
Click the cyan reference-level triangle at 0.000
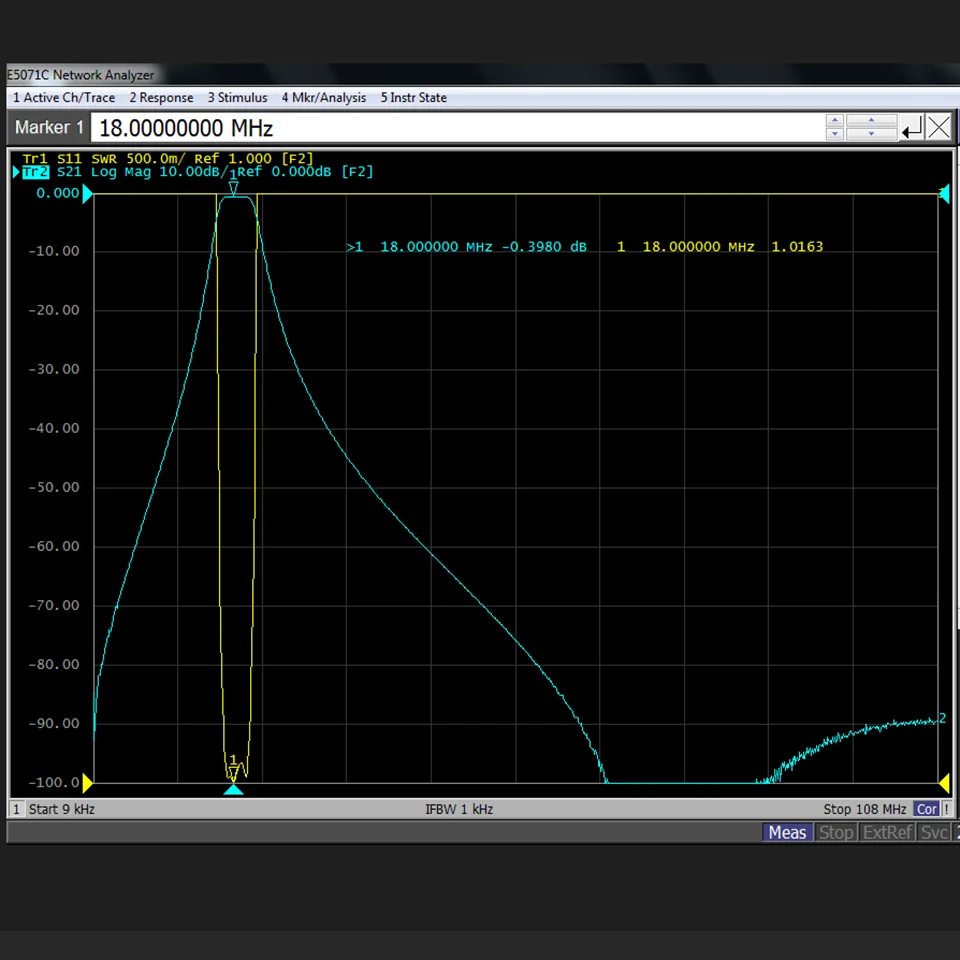point(88,194)
